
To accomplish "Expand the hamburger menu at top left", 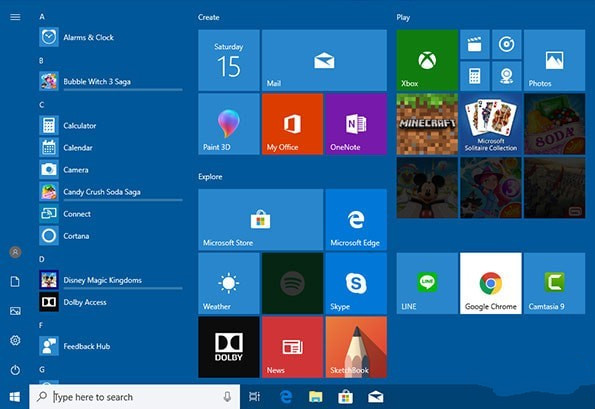I will (x=15, y=17).
